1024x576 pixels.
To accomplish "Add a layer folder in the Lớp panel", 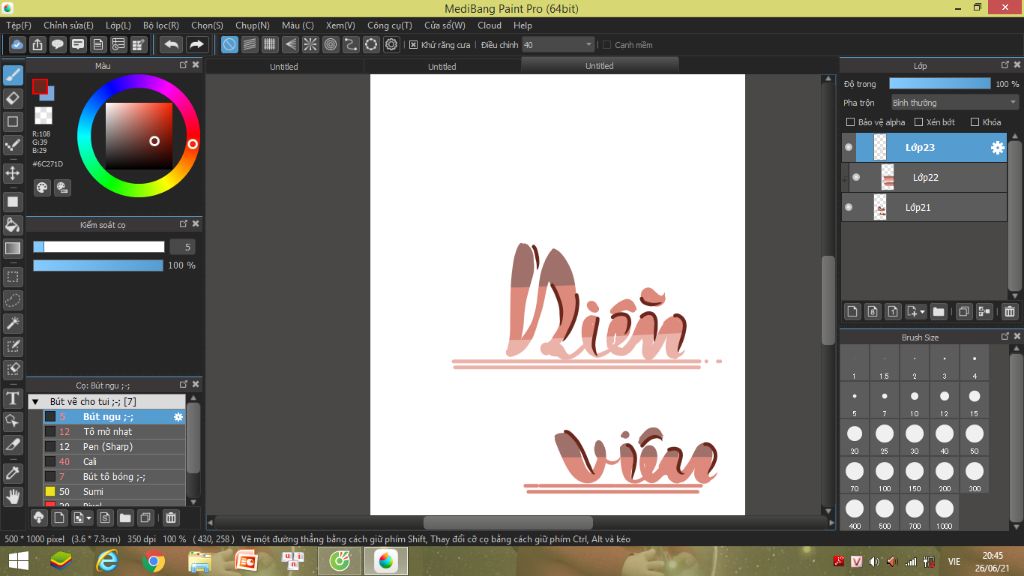I will point(938,312).
